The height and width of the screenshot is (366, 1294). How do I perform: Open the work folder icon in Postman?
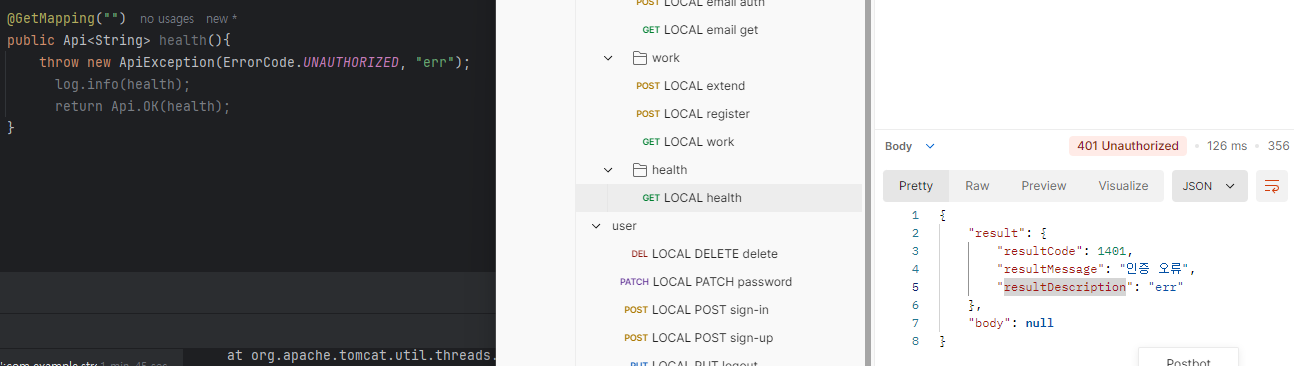point(640,58)
